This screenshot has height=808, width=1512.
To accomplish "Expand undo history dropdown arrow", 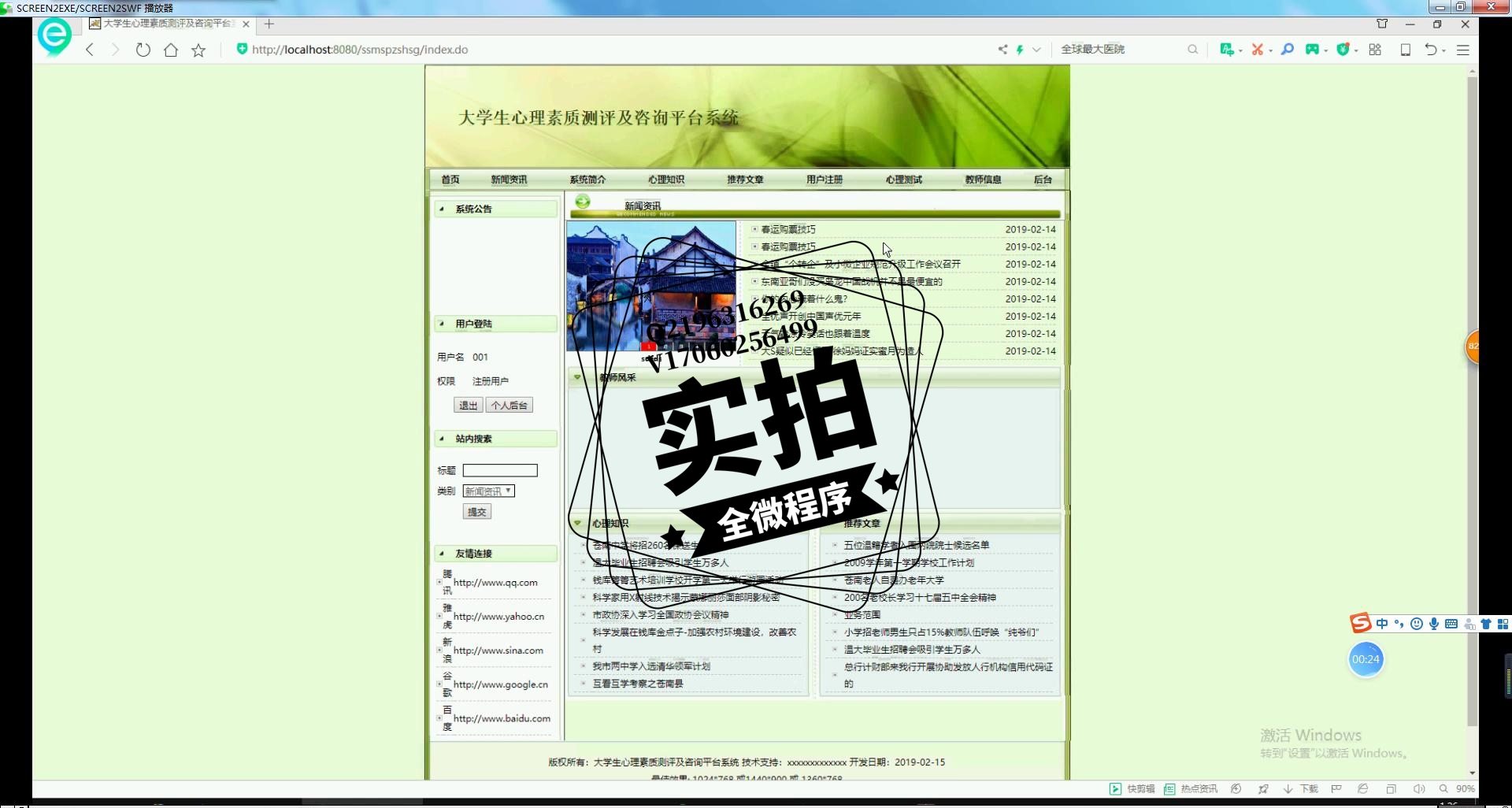I will (1443, 51).
